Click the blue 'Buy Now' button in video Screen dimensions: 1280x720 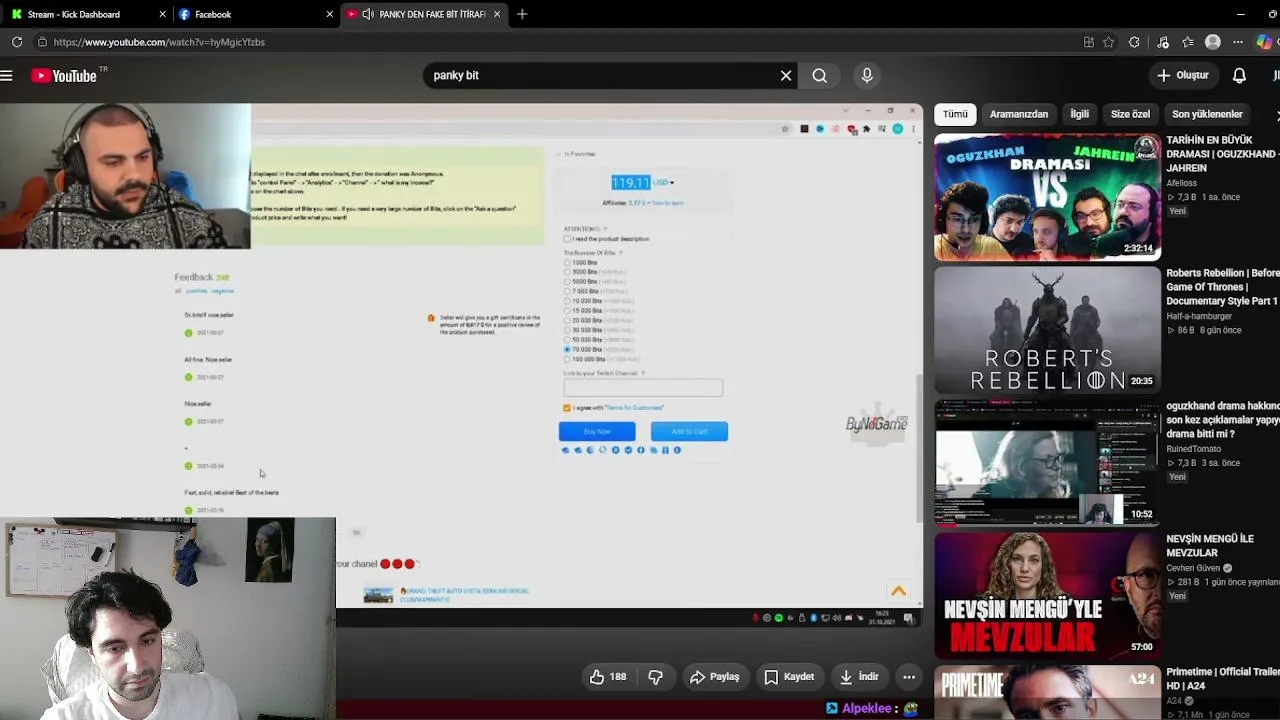click(x=597, y=431)
